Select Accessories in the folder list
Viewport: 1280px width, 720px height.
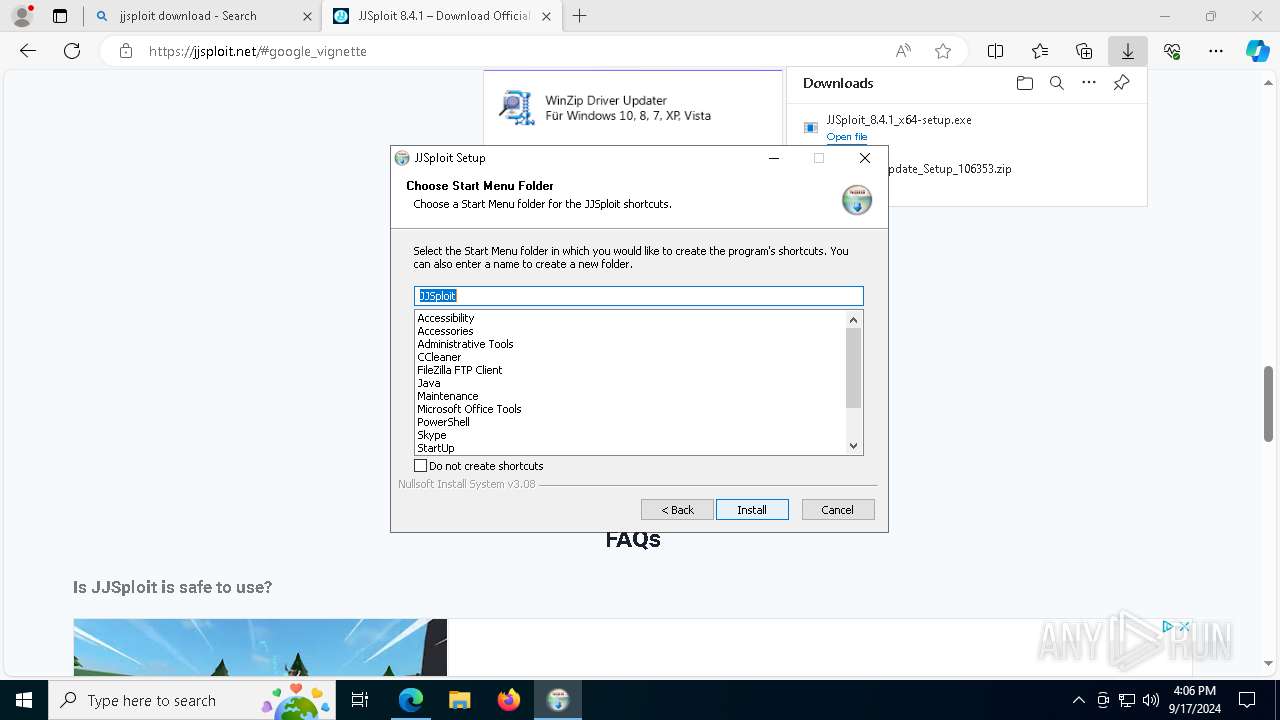point(446,331)
